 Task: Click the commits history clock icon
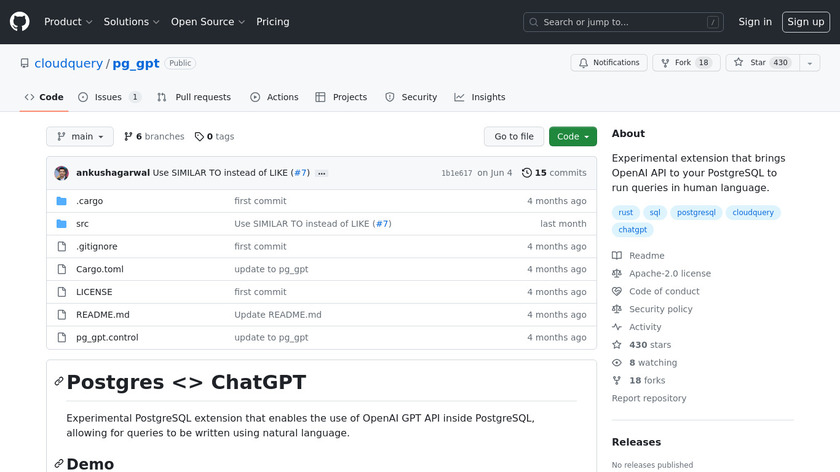[x=527, y=173]
